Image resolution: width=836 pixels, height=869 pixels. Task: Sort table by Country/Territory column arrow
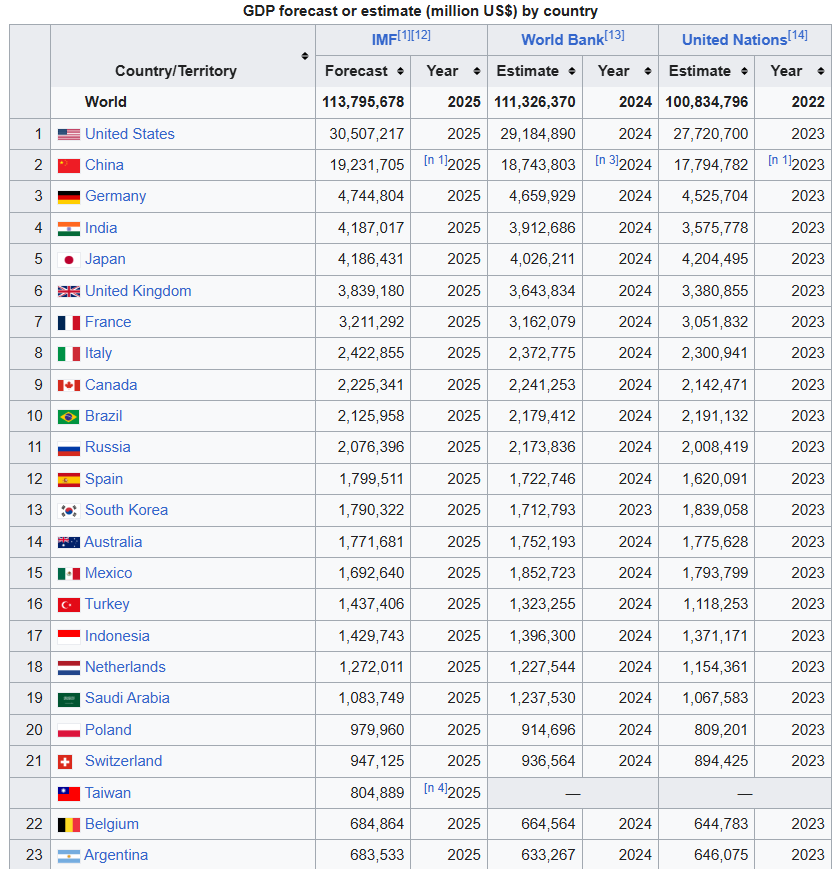point(304,56)
